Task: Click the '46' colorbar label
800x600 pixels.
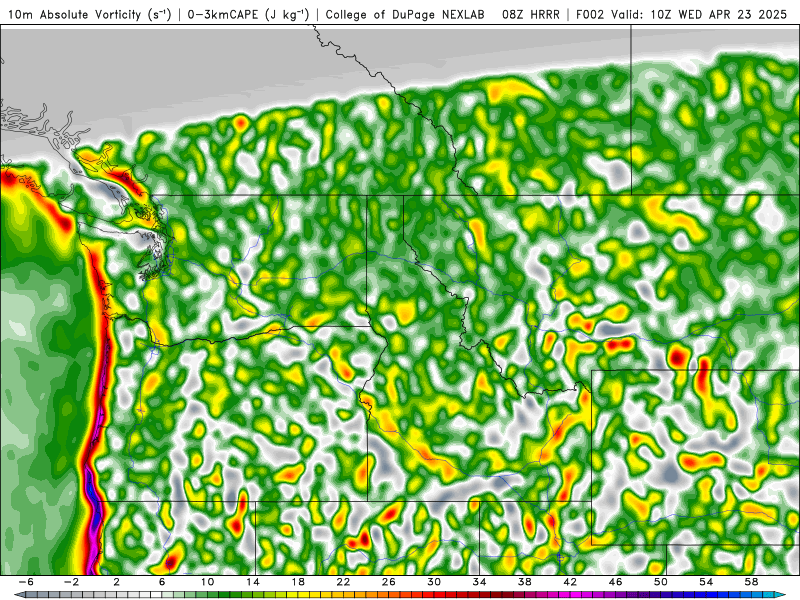Action: click(615, 582)
